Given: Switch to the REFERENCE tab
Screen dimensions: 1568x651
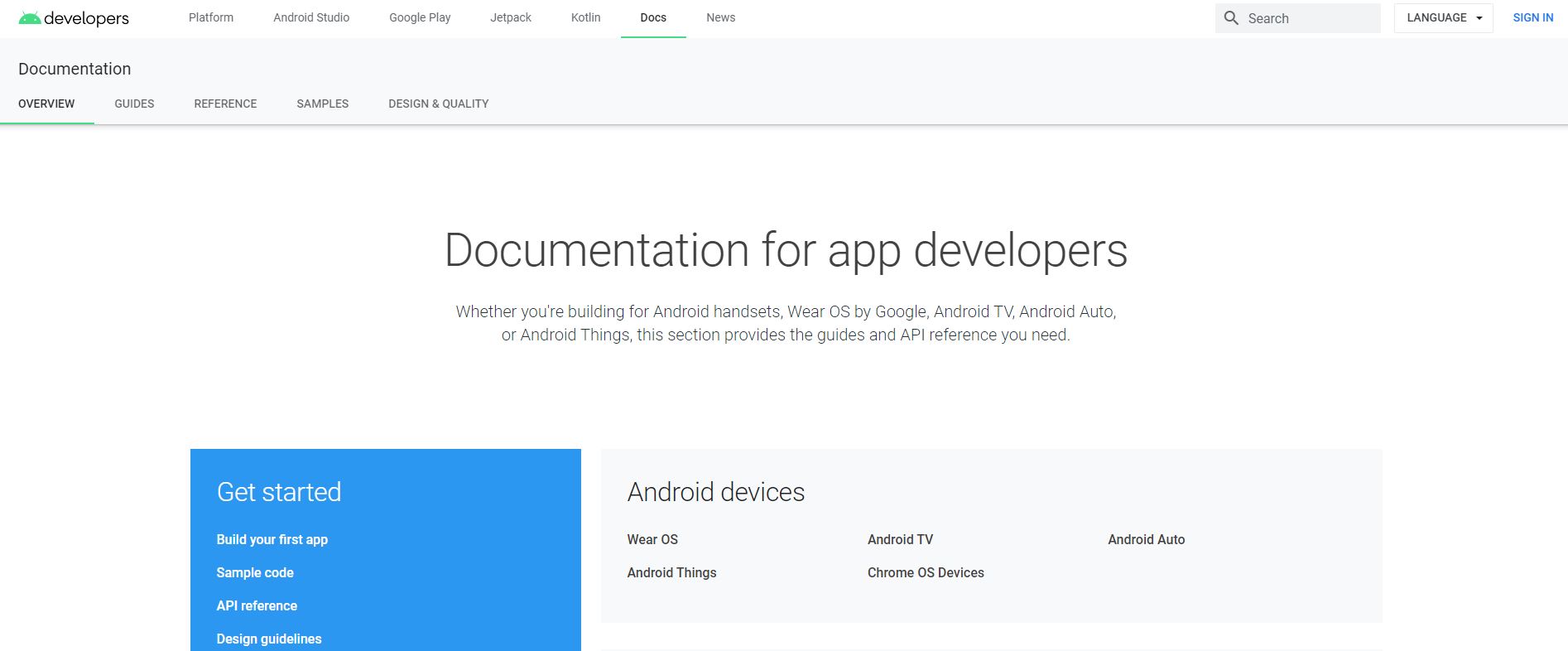Looking at the screenshot, I should click(225, 104).
